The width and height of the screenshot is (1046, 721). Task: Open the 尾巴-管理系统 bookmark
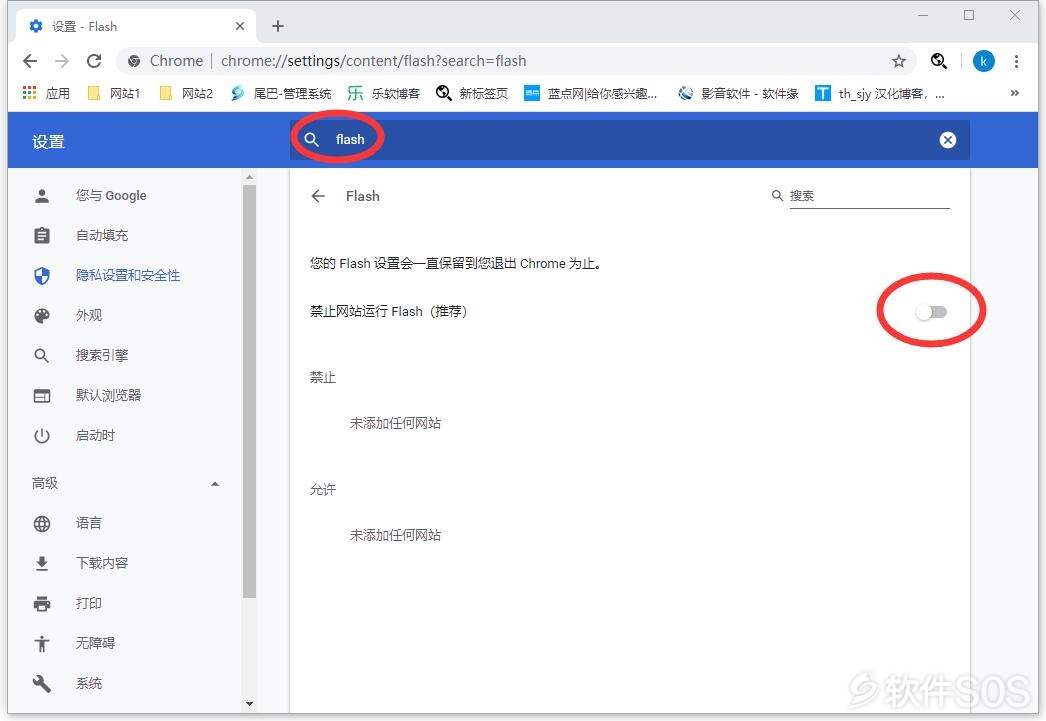click(281, 93)
